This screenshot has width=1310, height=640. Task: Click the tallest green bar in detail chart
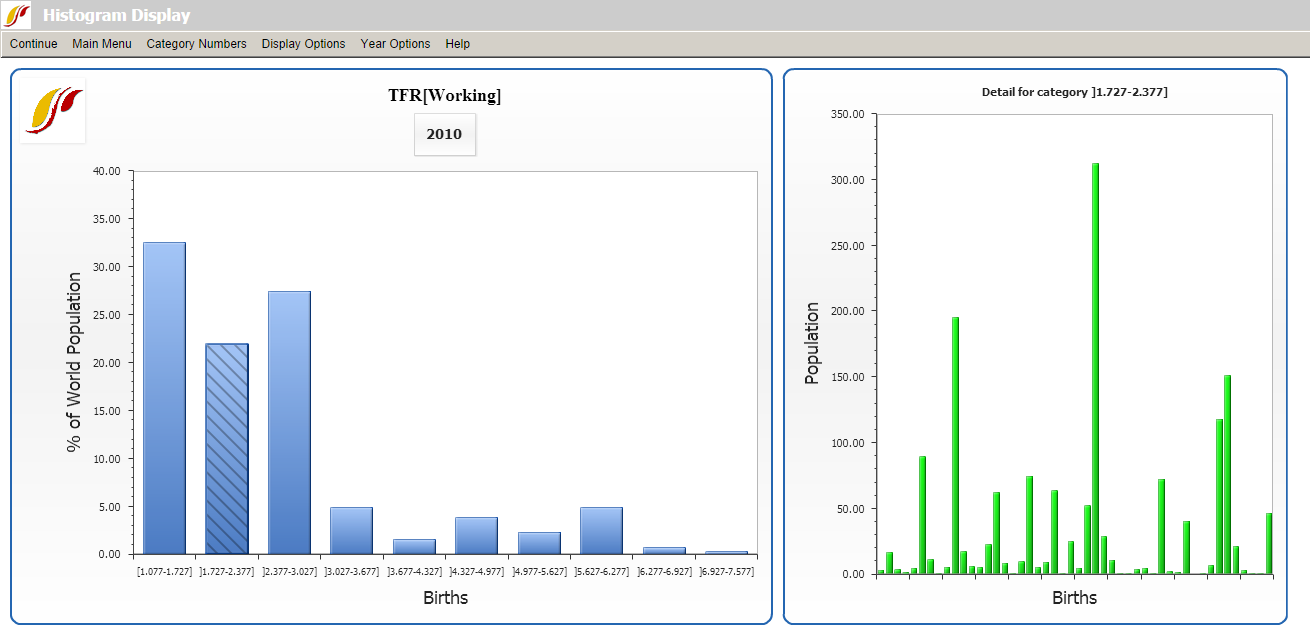[1095, 370]
